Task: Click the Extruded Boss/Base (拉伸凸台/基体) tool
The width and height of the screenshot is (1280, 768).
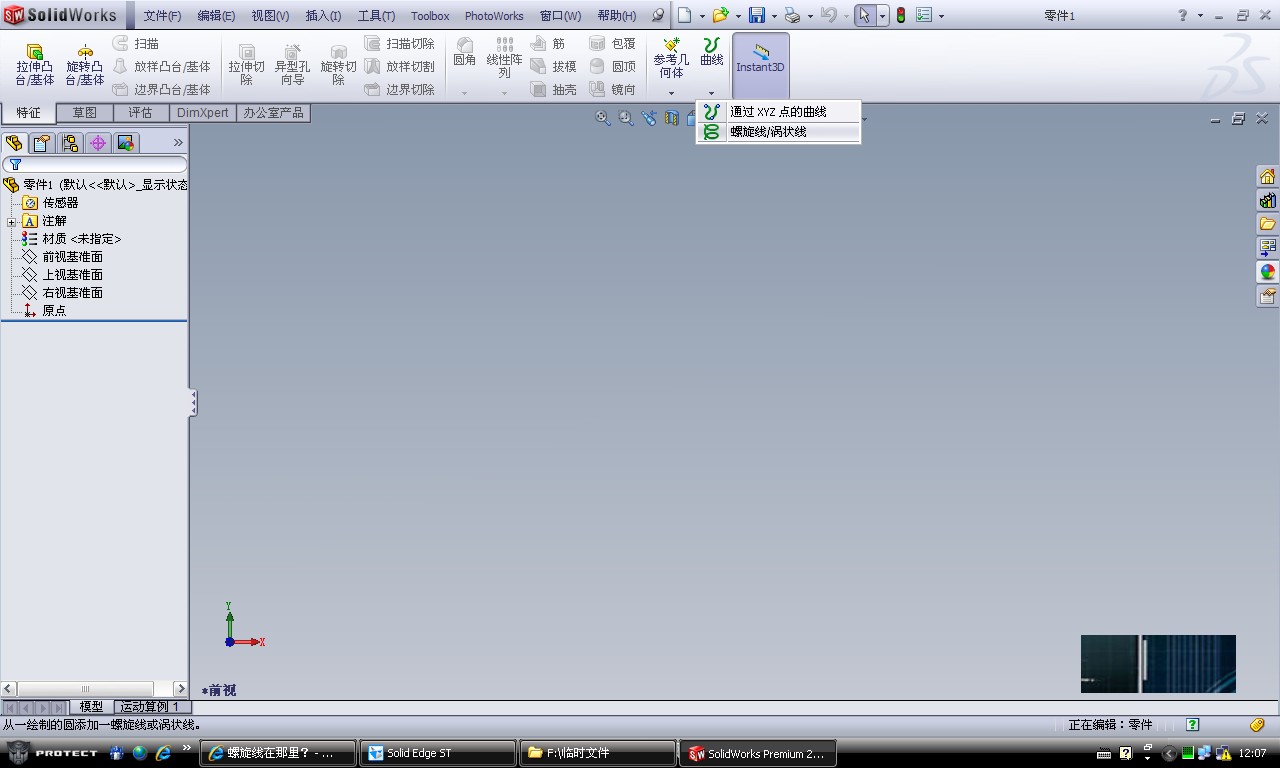Action: coord(35,64)
